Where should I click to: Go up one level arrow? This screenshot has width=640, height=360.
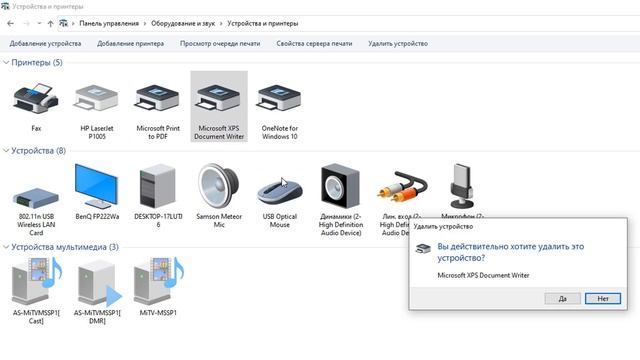[51, 24]
